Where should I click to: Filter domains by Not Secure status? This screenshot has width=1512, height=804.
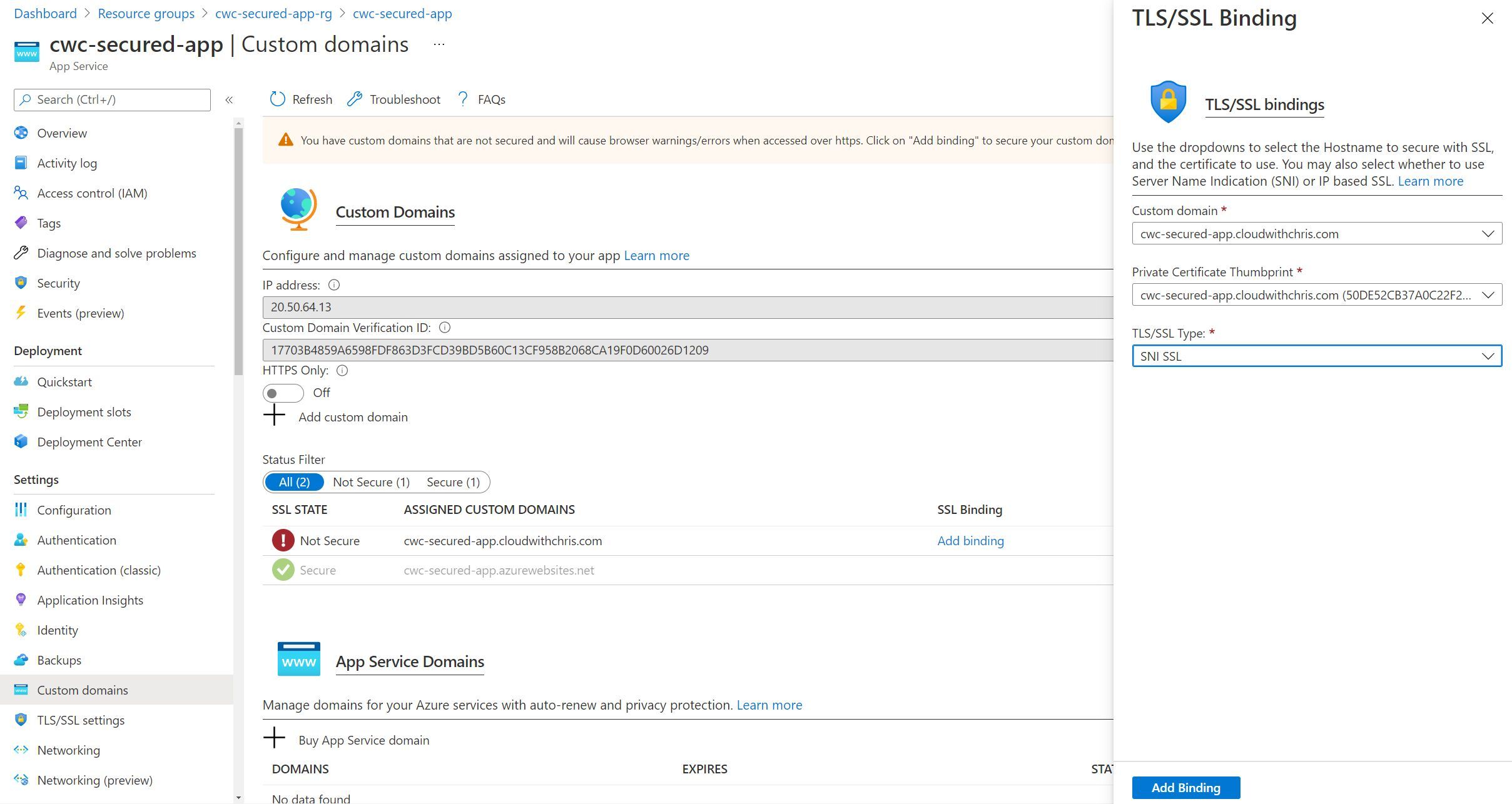371,481
